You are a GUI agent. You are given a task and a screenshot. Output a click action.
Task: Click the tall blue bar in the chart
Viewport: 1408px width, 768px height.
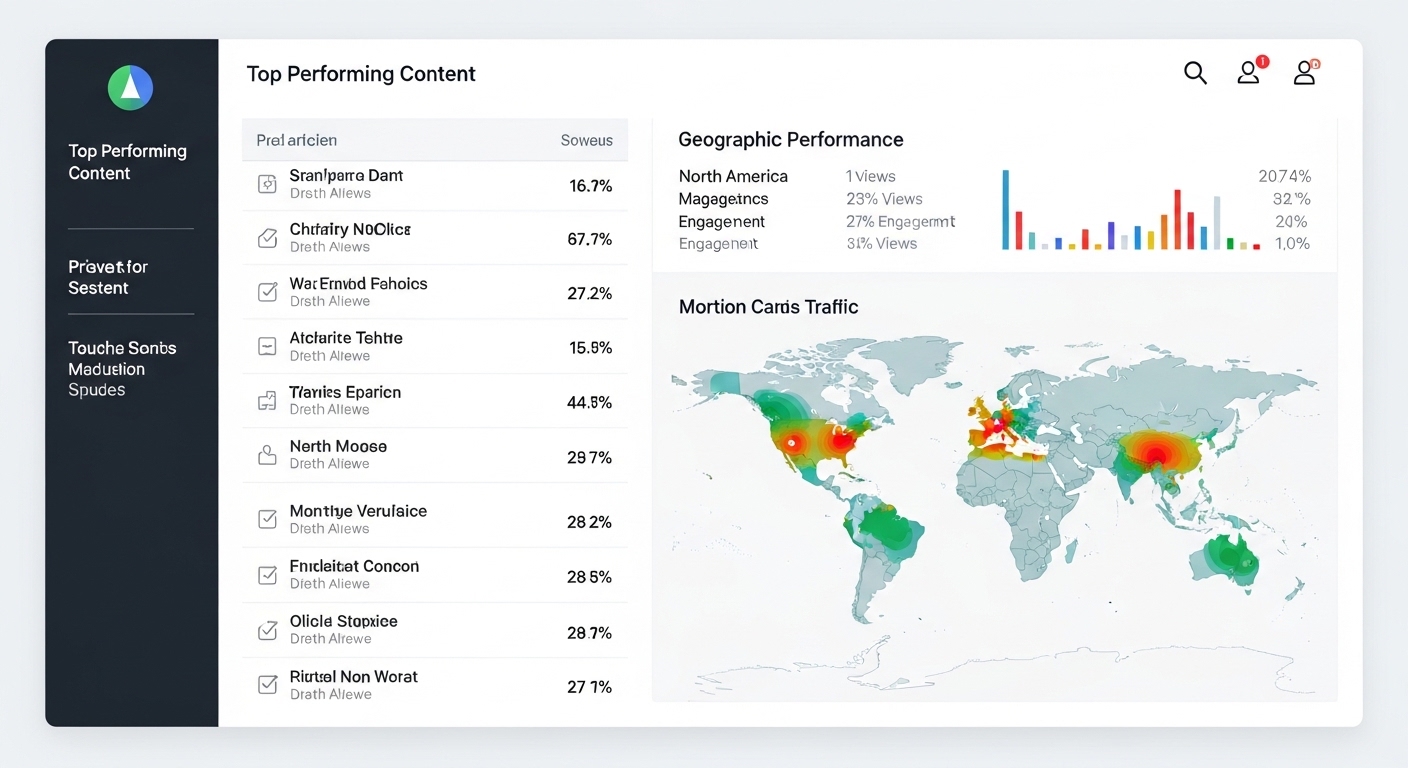(x=1006, y=209)
